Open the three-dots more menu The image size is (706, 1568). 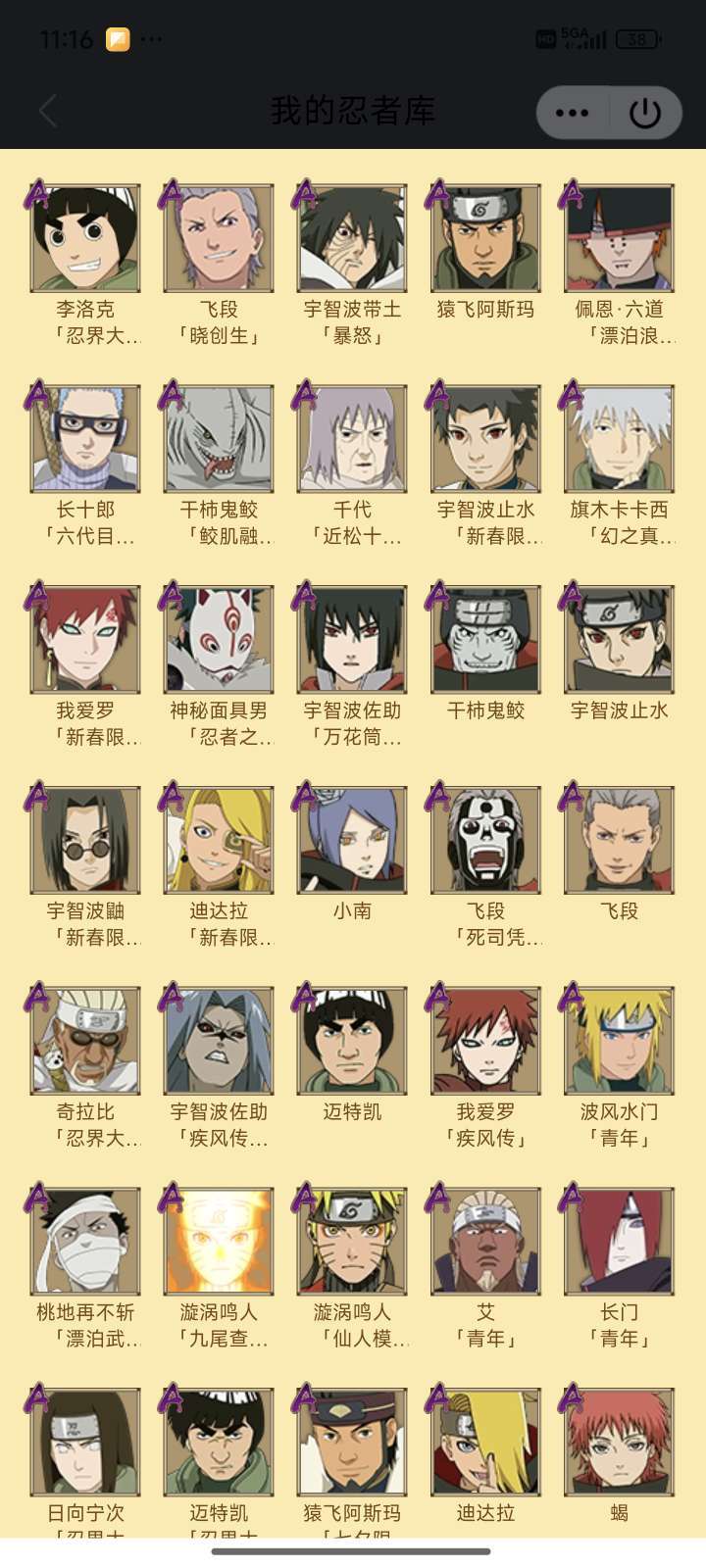573,113
